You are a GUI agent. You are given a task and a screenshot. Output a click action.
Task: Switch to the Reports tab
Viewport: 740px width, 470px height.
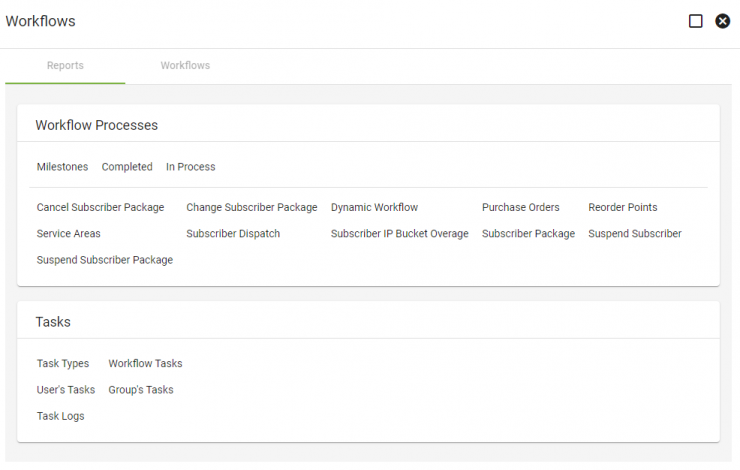65,66
